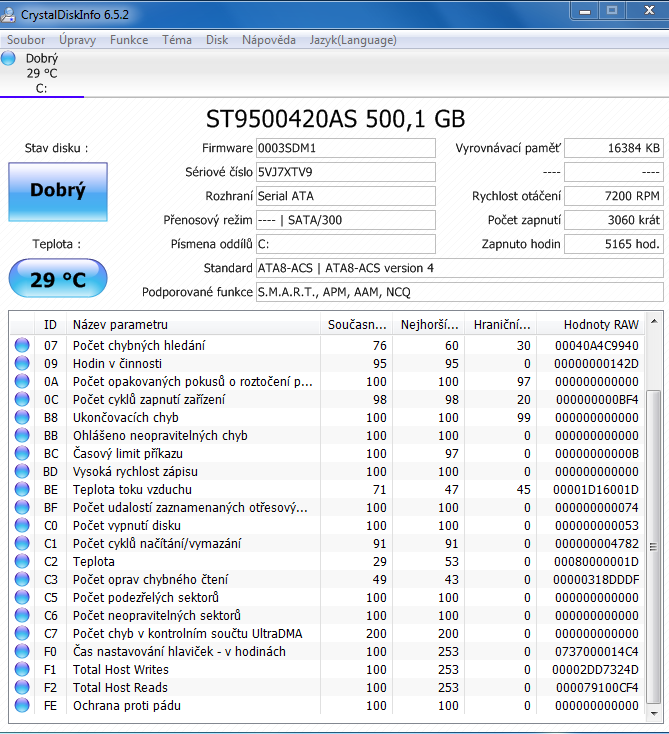669x734 pixels.
Task: Click the status orb for row C6
Action: 22,616
